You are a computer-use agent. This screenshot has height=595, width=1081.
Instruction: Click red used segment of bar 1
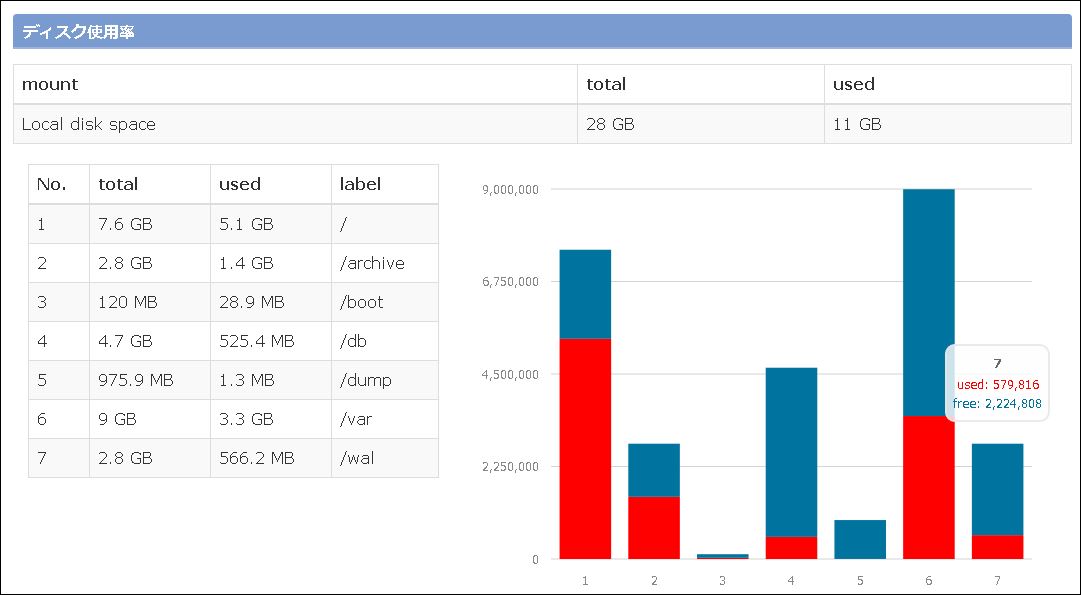(585, 449)
